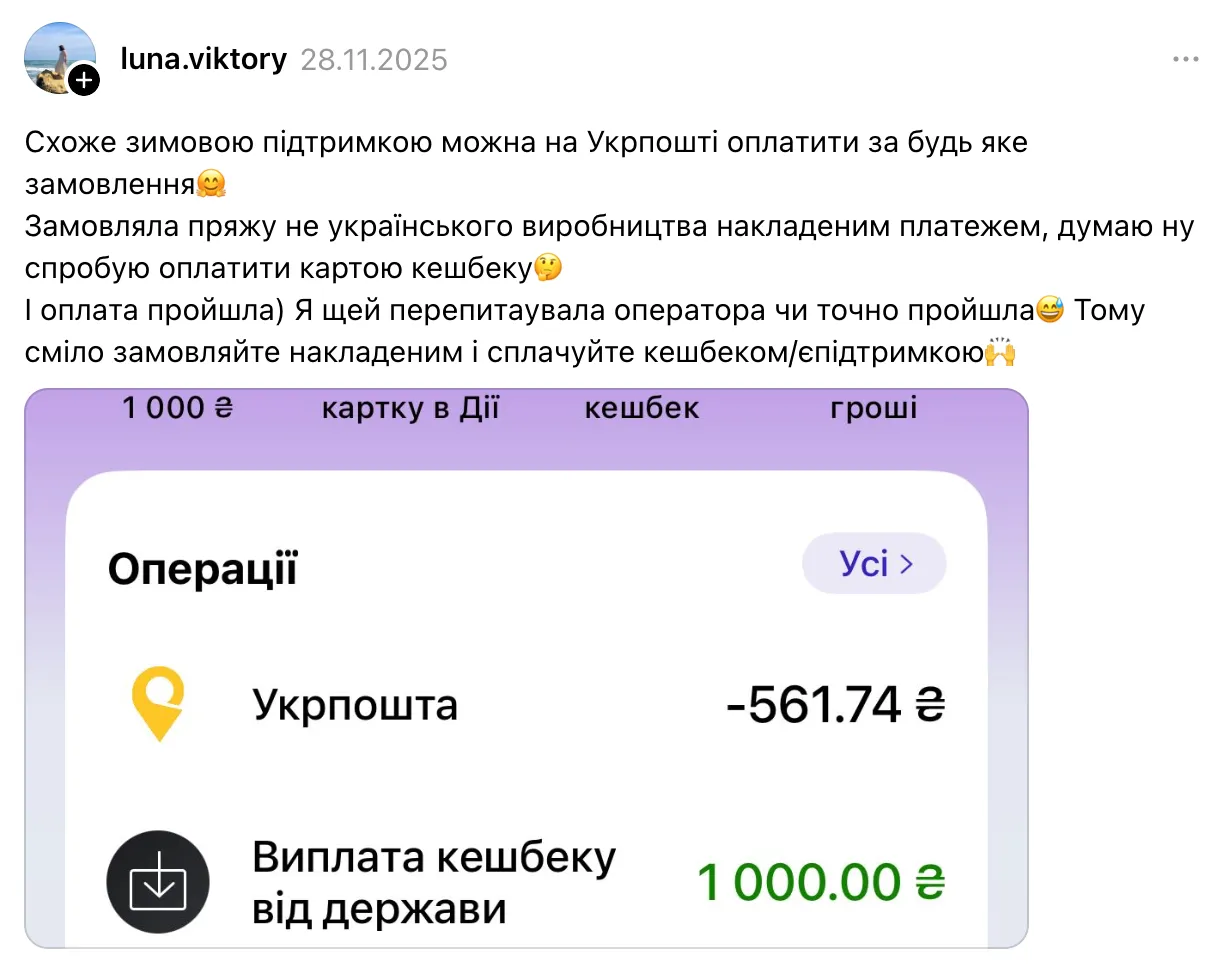This screenshot has height=970, width=1220.
Task: Expand all operations via Усі control
Action: pyautogui.click(x=874, y=563)
